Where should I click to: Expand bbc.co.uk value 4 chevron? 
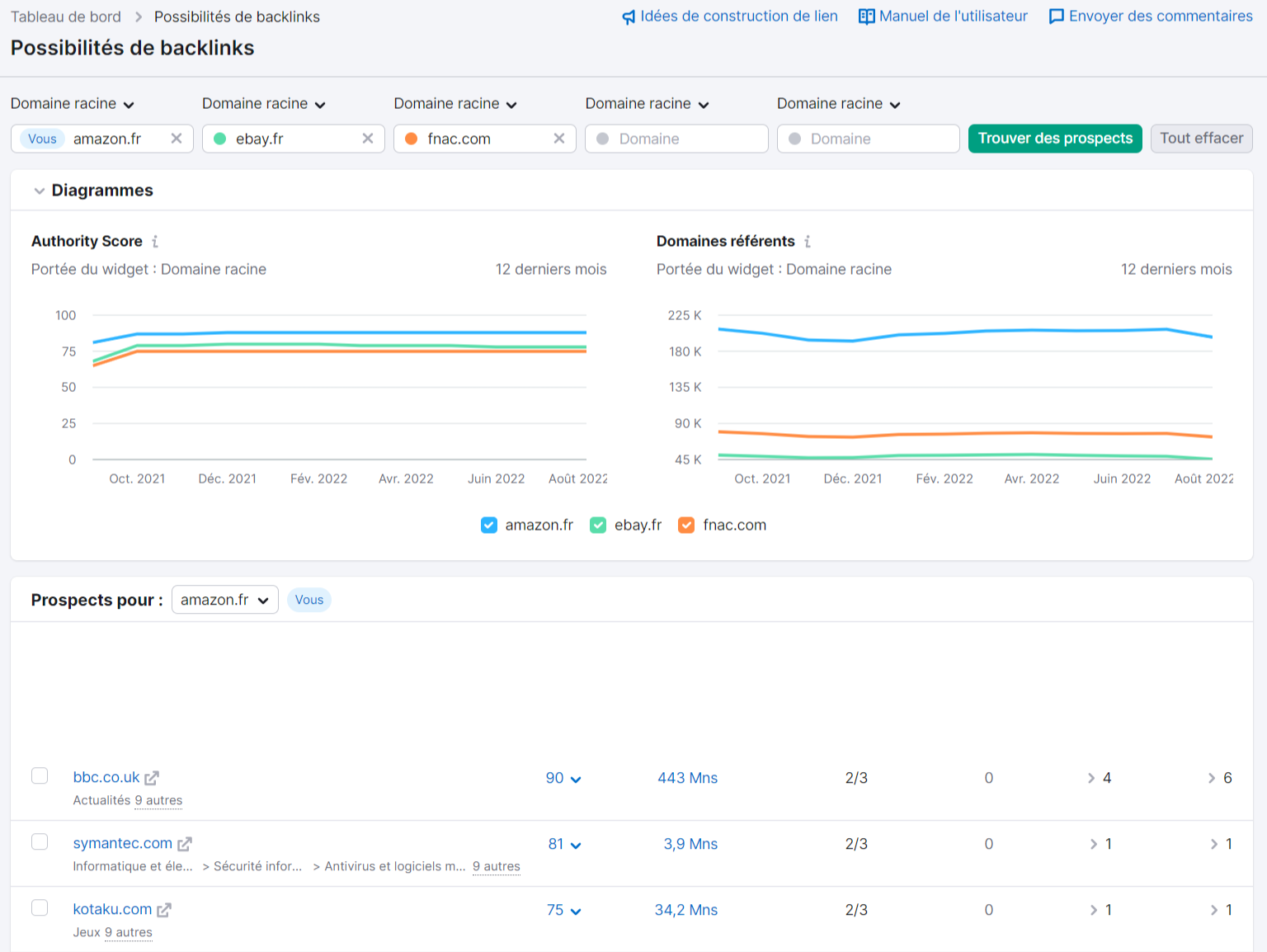[1091, 778]
